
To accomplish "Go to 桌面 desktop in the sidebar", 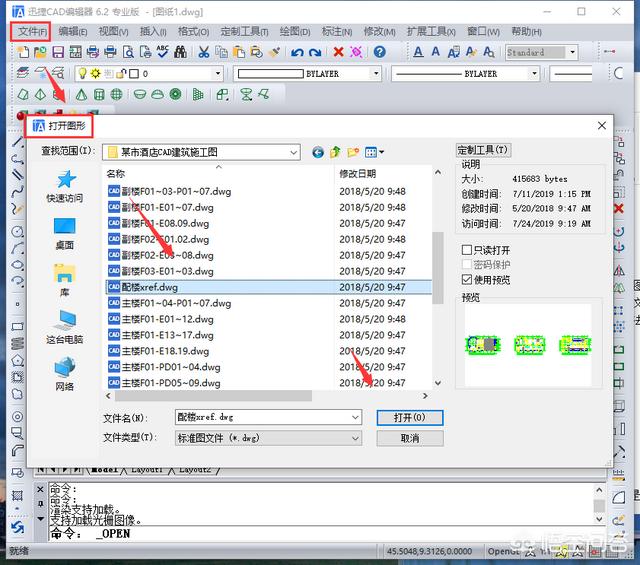I will point(65,232).
